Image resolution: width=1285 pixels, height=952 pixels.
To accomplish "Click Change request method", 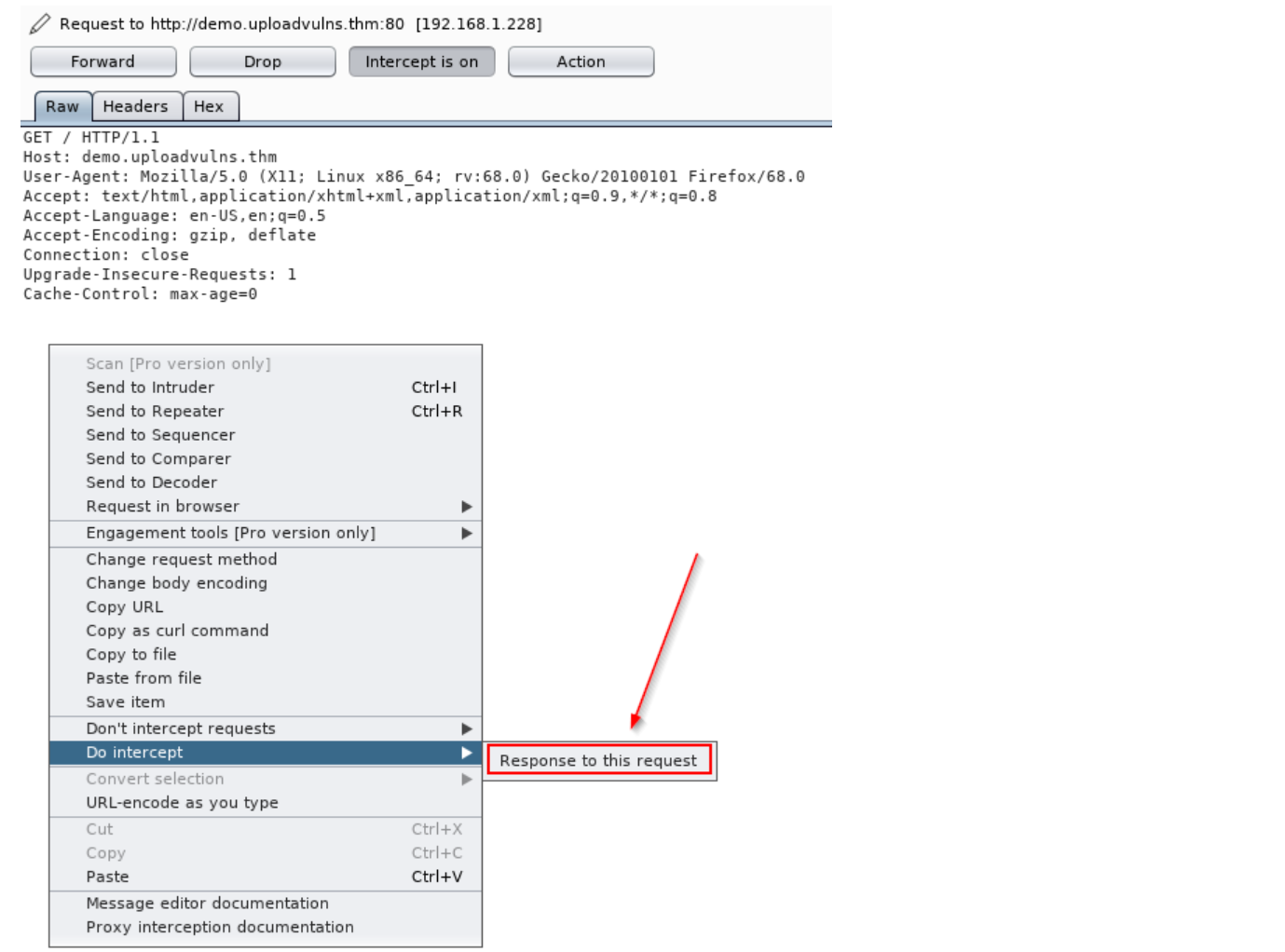I will coord(182,559).
